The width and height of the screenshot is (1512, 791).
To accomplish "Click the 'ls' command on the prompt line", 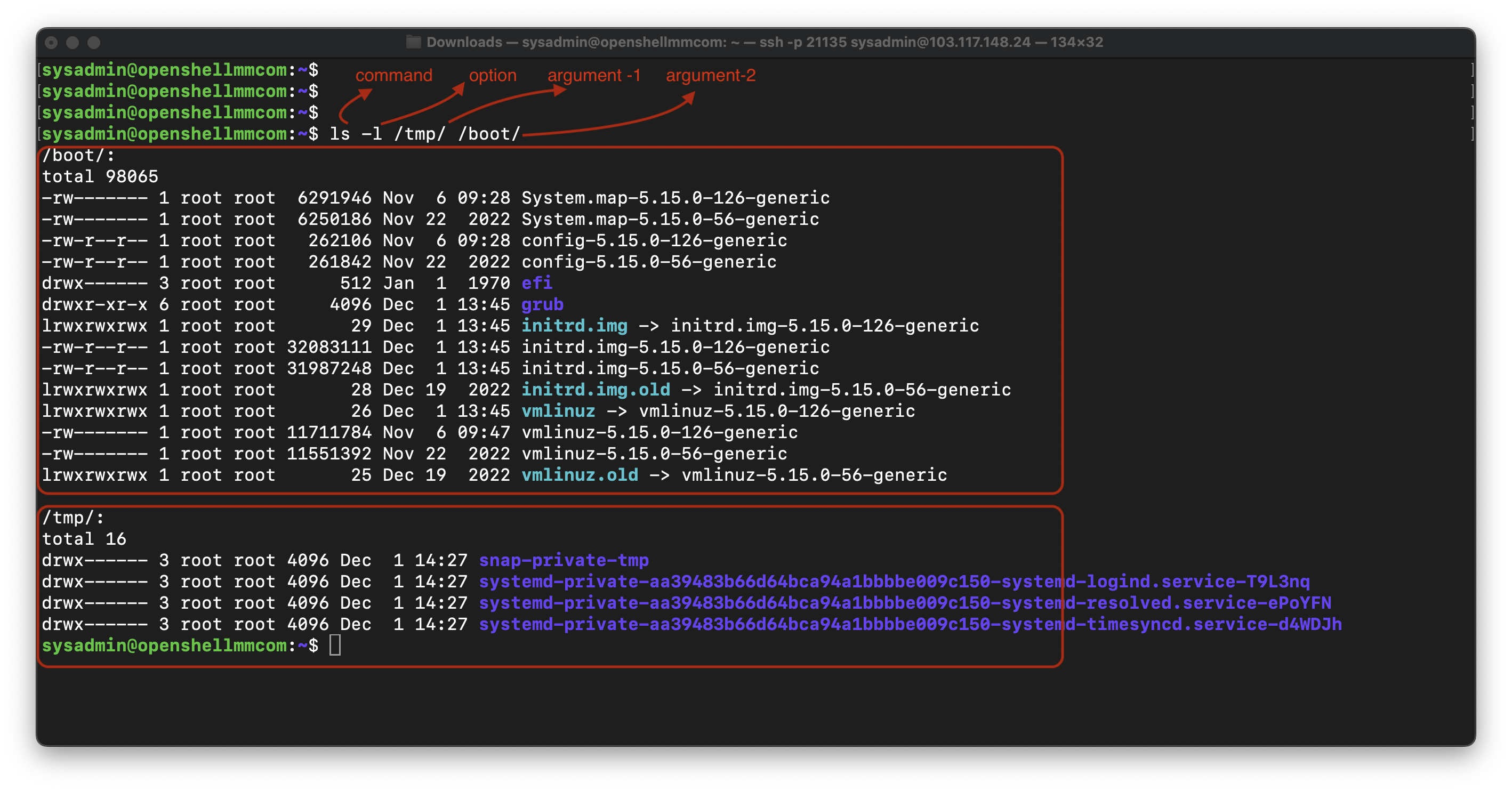I will click(x=340, y=134).
